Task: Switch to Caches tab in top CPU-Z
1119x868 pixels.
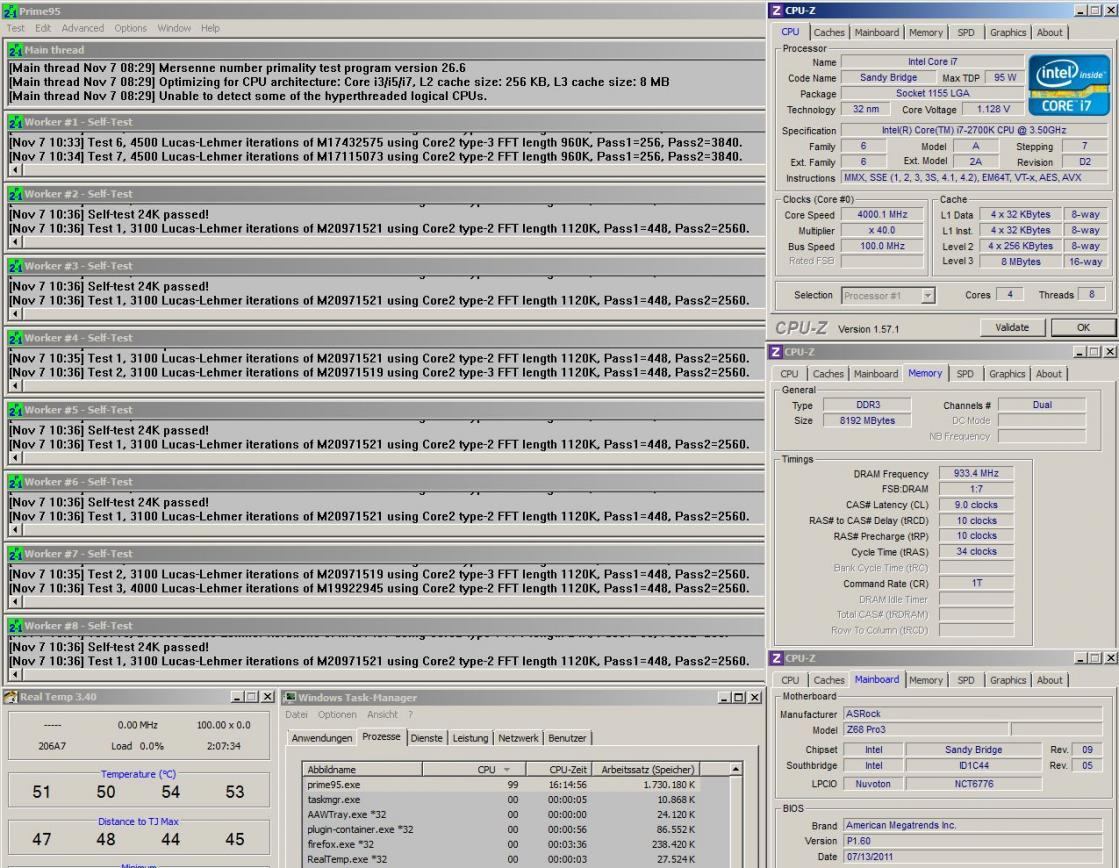Action: 829,33
